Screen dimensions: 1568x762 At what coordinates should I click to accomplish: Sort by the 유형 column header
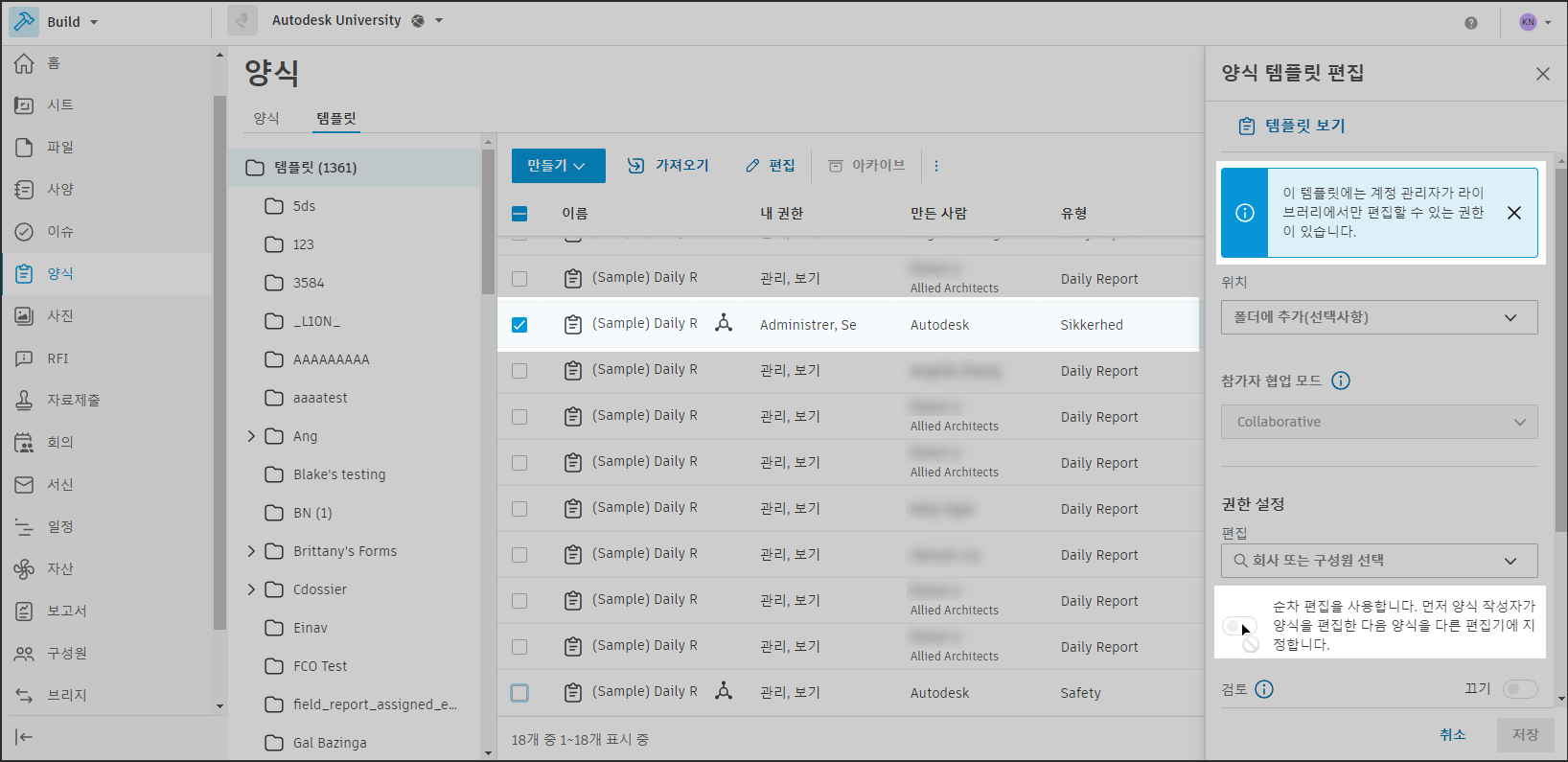[x=1074, y=214]
